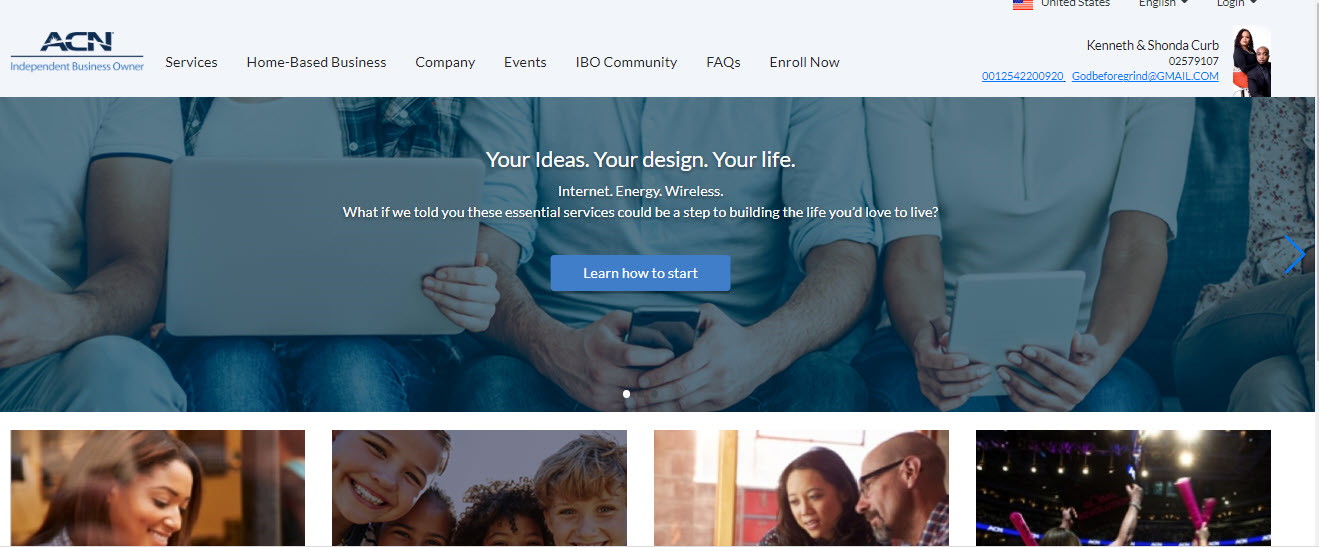Visit the FAQs page
1319x548 pixels.
723,62
